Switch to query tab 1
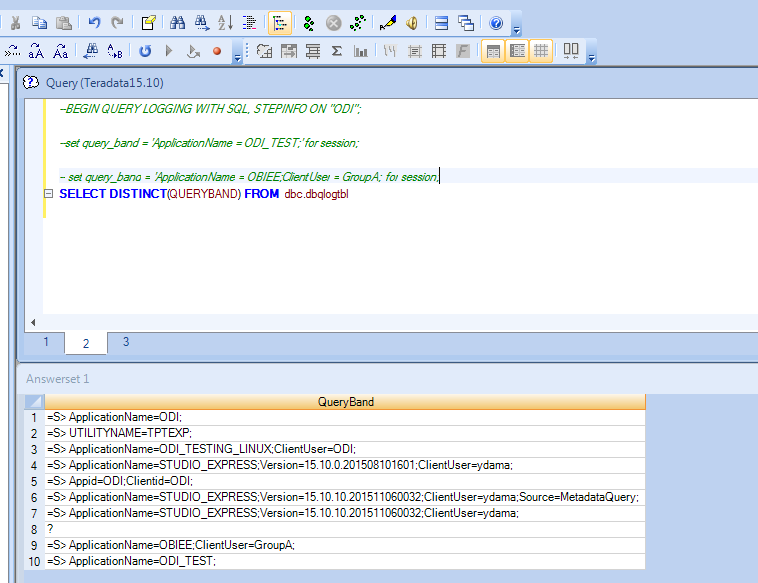The width and height of the screenshot is (758, 583). (45, 342)
